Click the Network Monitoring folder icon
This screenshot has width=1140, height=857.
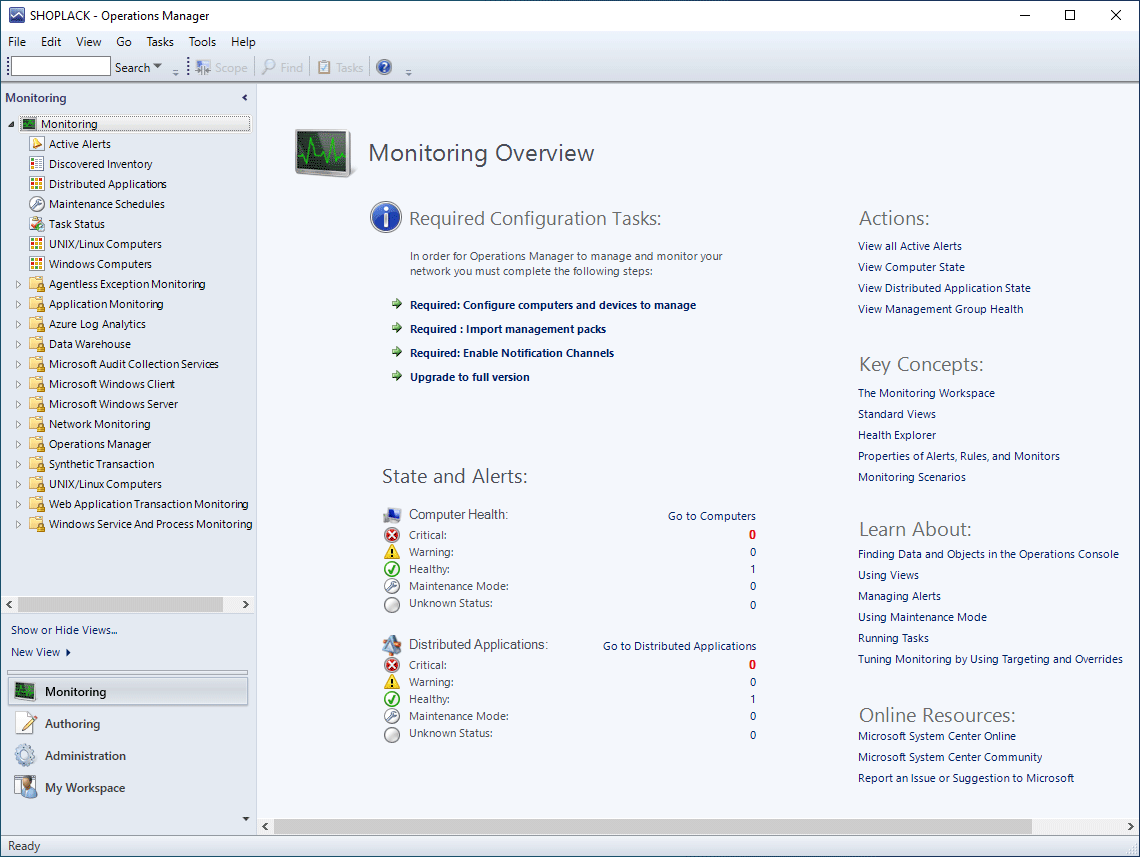(36, 424)
